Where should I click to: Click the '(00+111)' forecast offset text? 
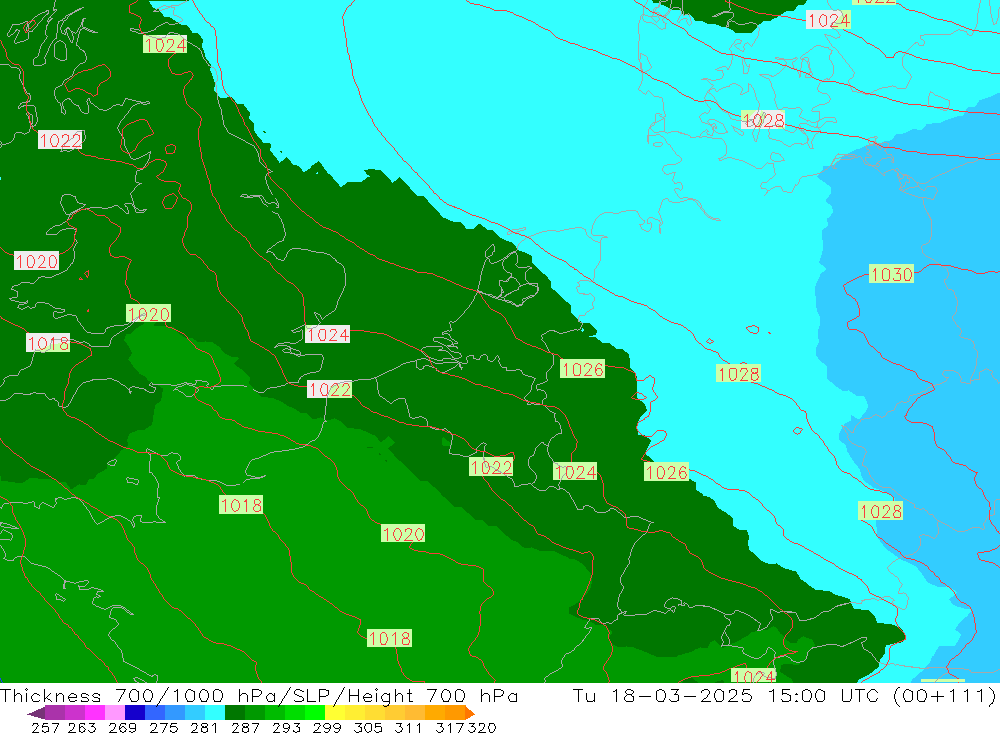[945, 695]
